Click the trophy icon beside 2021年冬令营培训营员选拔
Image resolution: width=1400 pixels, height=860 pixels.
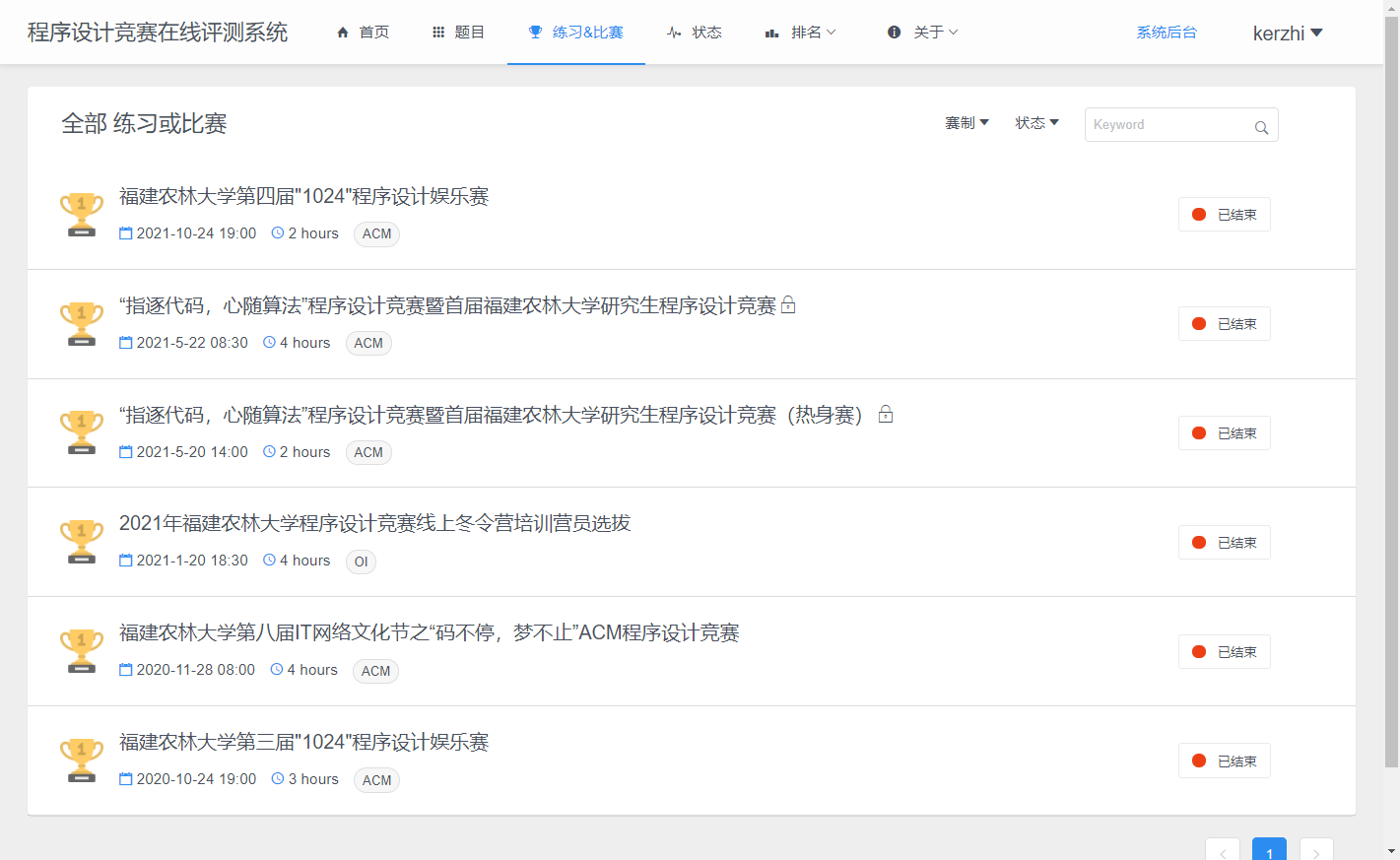click(x=82, y=542)
